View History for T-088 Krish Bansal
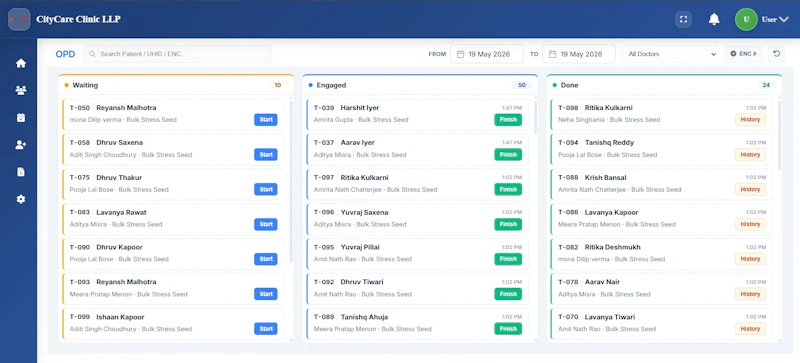Viewport: 800px width, 363px height. point(751,189)
